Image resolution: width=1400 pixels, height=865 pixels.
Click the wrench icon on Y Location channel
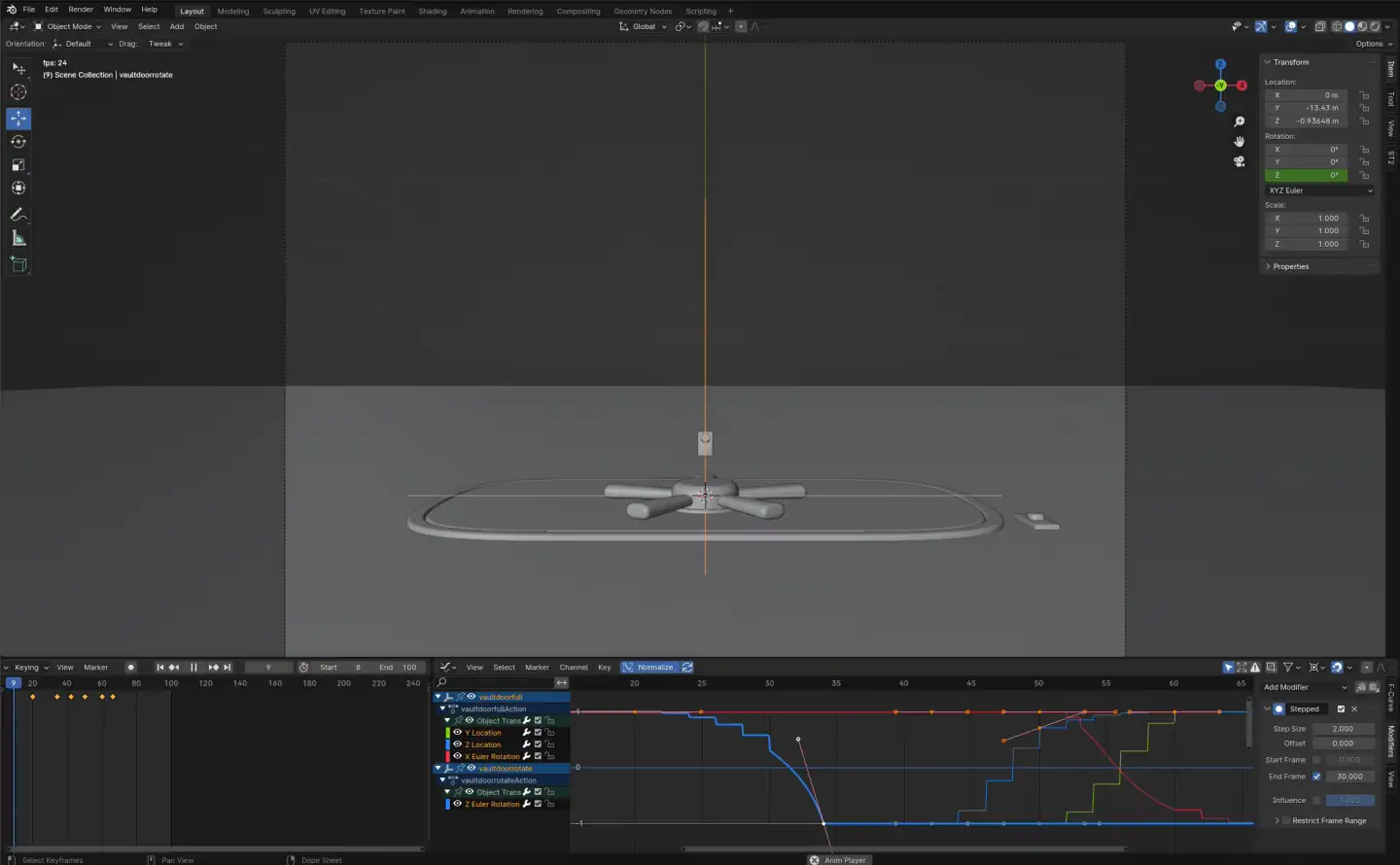(526, 733)
